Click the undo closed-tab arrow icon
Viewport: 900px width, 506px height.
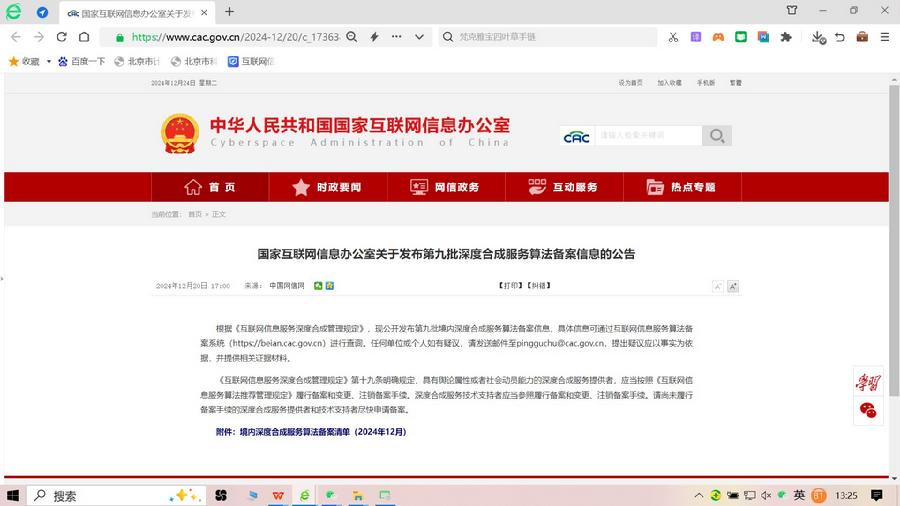[x=840, y=37]
